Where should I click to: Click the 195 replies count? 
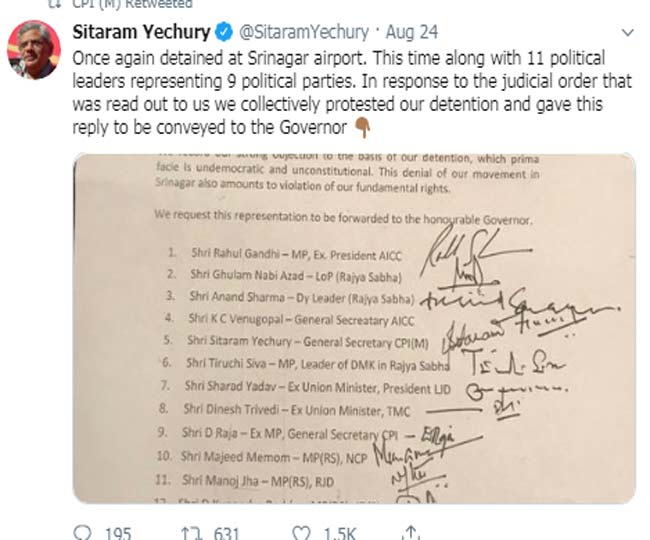pyautogui.click(x=117, y=532)
